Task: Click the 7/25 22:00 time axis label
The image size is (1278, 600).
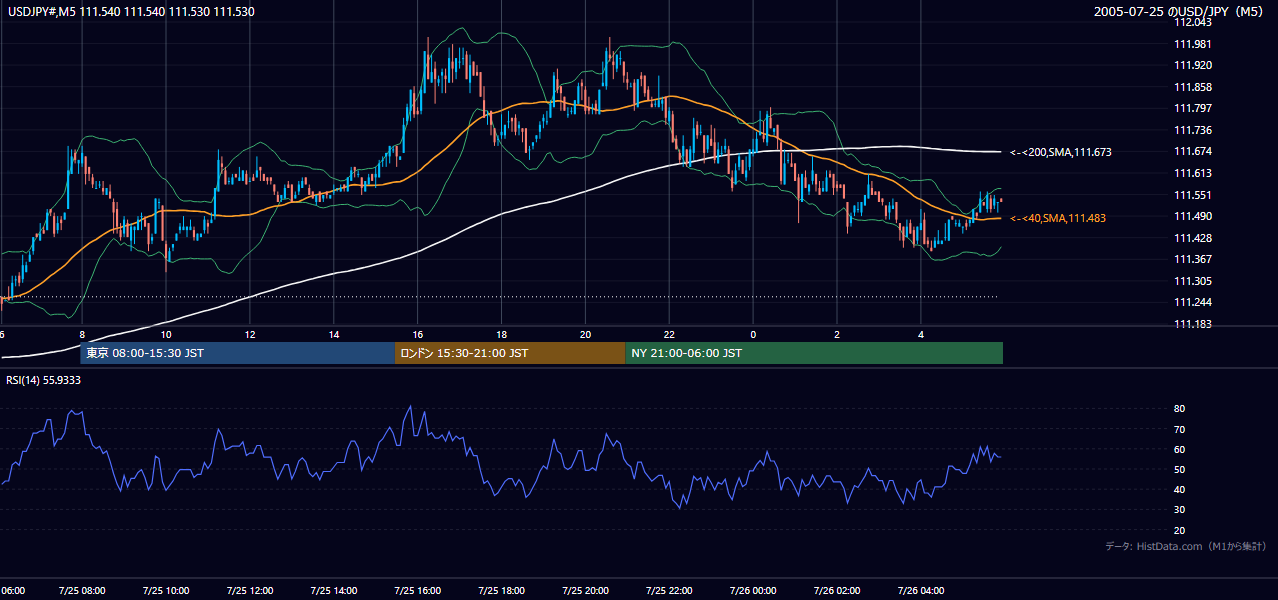Action: pos(669,590)
